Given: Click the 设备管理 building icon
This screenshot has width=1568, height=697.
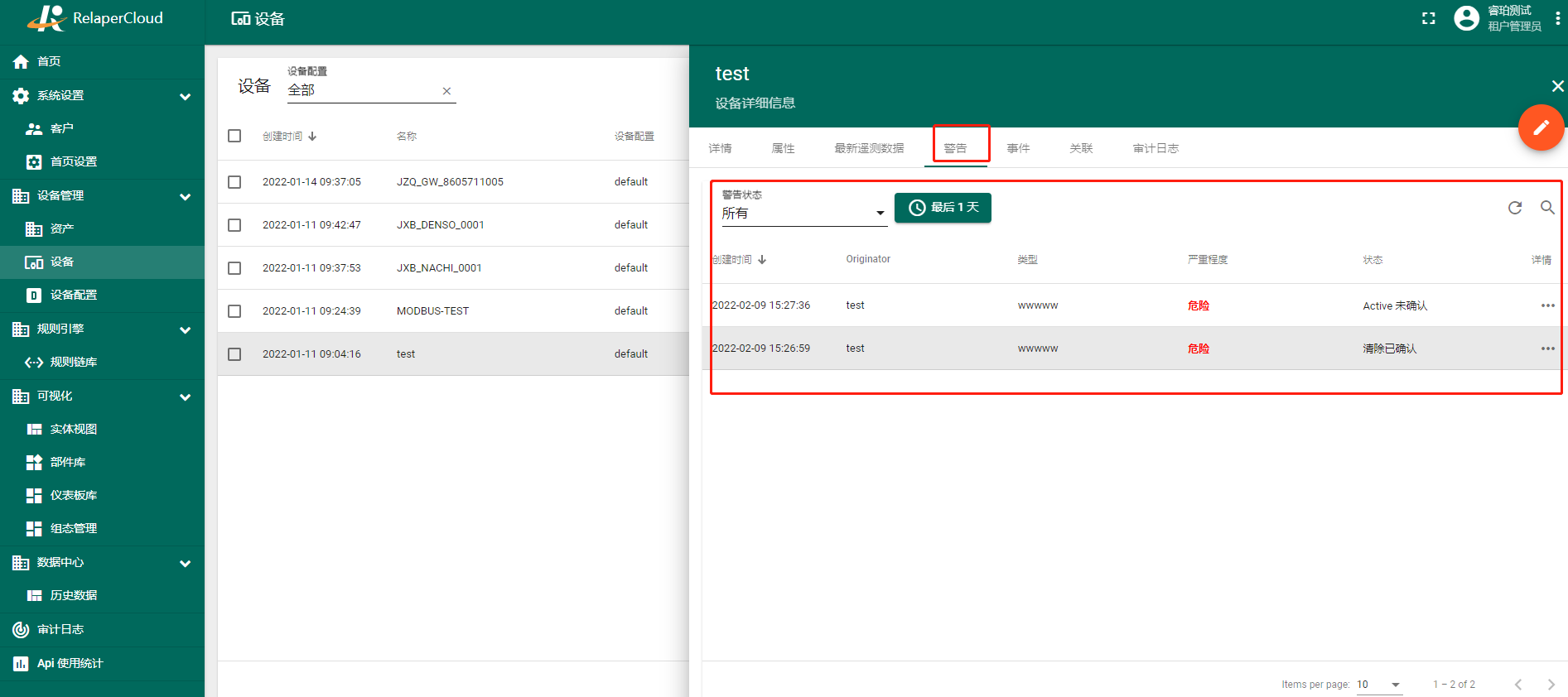Looking at the screenshot, I should 21,196.
